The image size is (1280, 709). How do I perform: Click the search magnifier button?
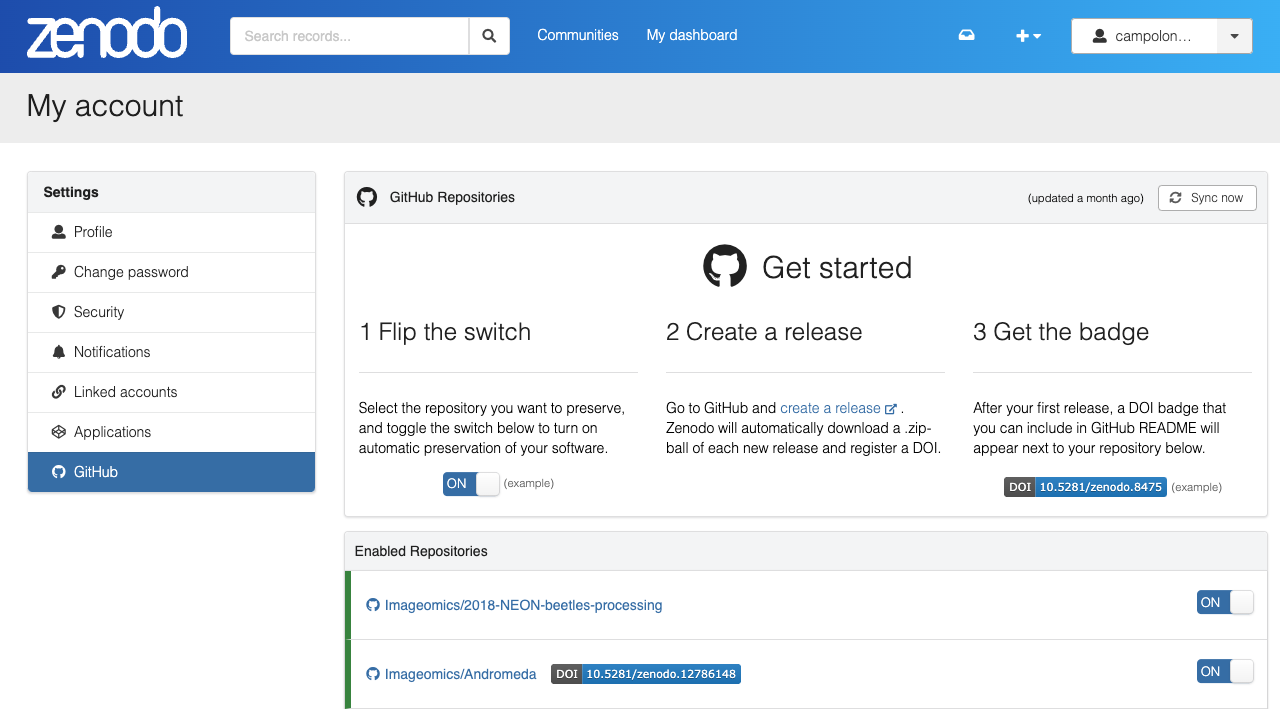click(489, 36)
